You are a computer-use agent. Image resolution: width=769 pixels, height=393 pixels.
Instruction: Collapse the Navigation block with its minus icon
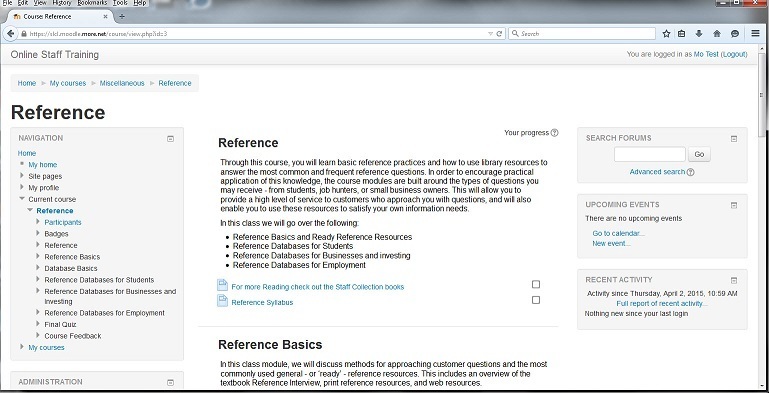point(170,139)
